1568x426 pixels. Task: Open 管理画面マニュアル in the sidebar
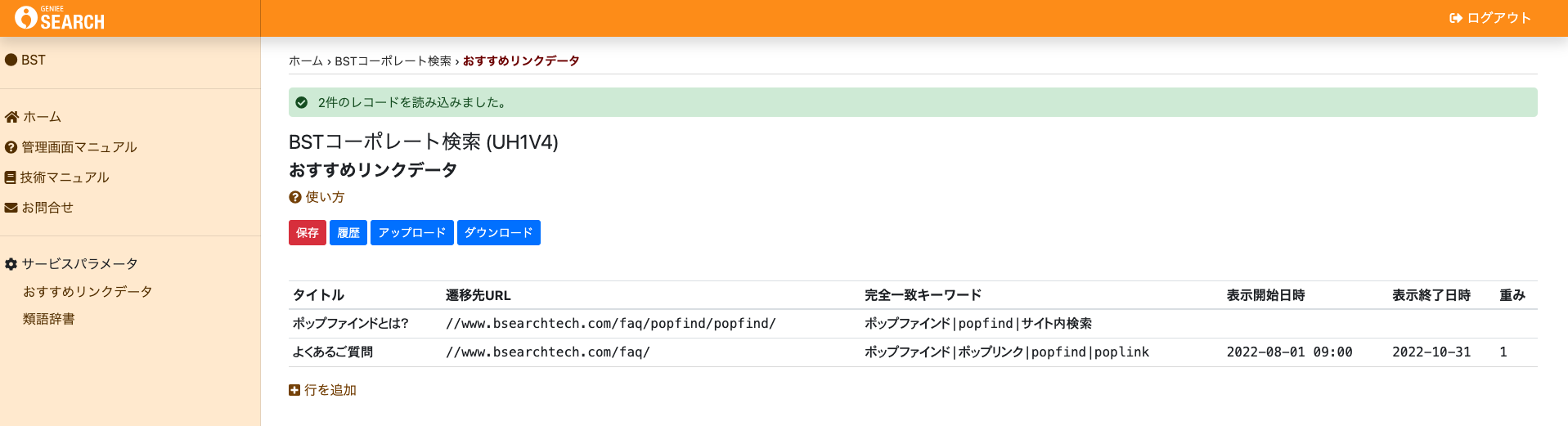(79, 147)
